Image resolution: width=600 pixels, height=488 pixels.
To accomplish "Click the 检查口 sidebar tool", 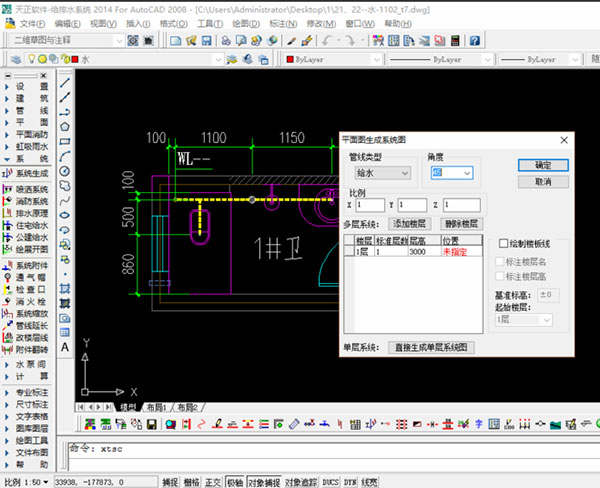I will coord(31,289).
